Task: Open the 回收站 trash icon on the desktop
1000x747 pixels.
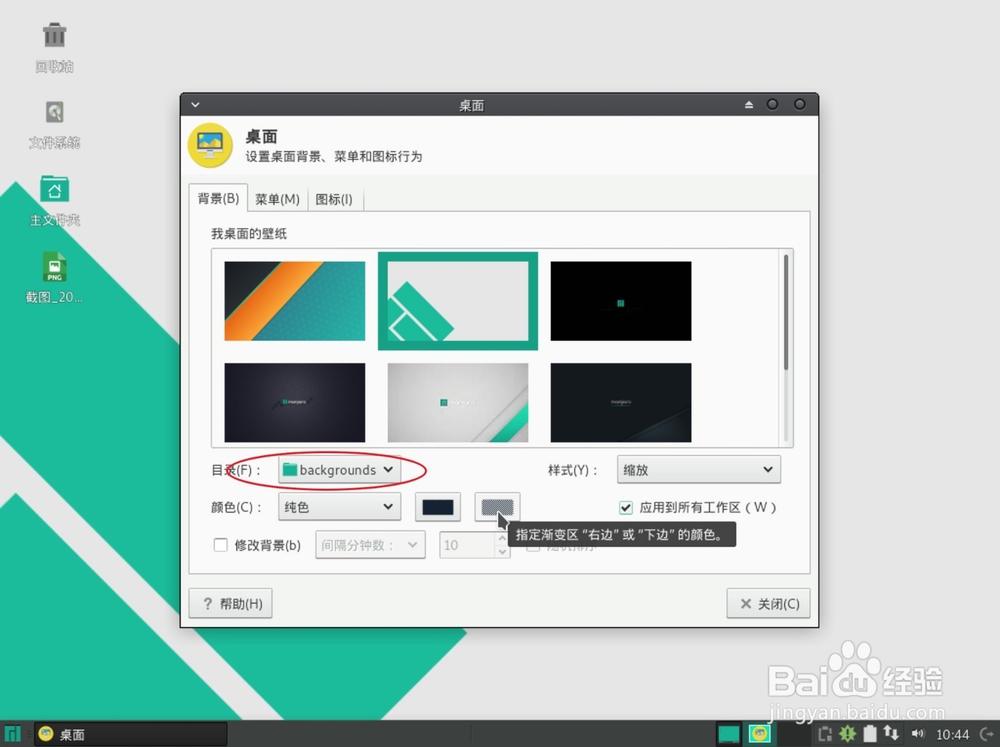Action: 54,37
